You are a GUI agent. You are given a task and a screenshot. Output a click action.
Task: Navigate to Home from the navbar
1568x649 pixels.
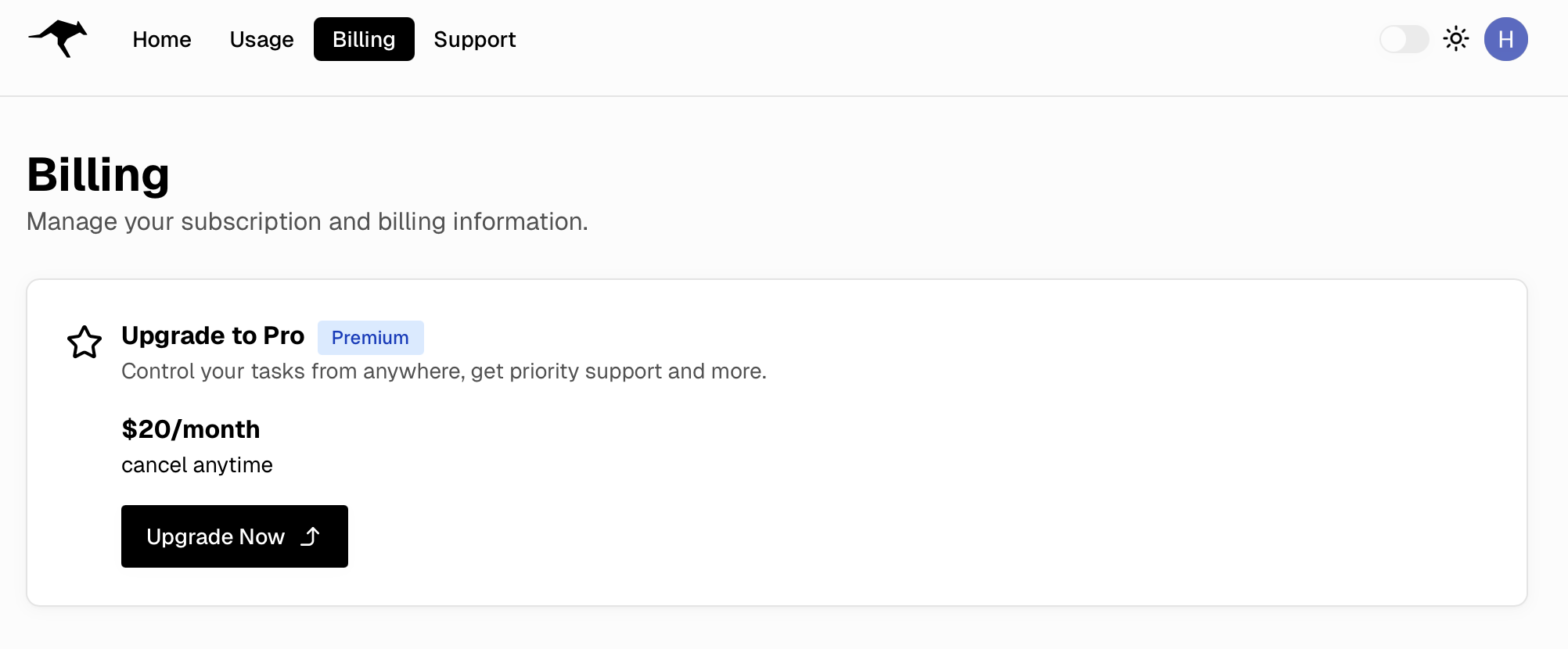pos(162,39)
